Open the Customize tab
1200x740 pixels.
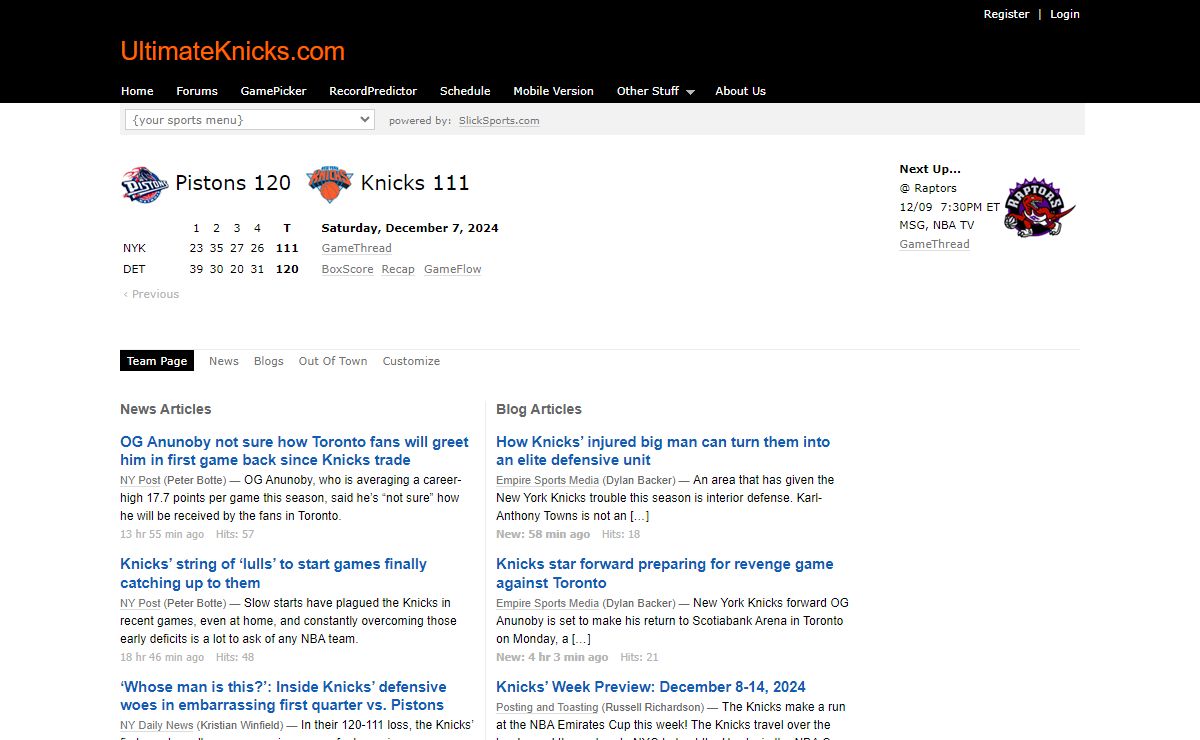(x=411, y=361)
